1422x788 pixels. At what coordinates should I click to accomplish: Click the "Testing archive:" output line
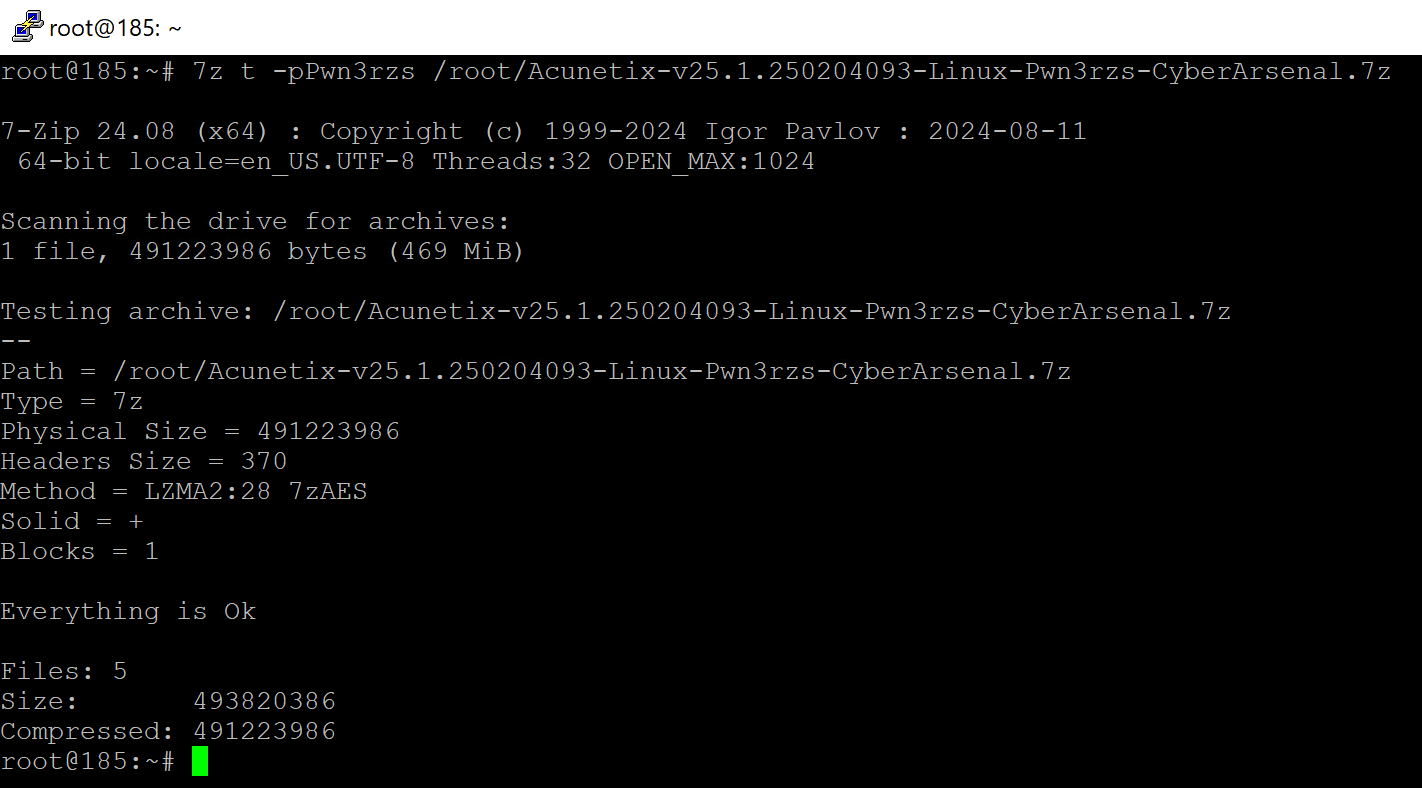click(x=615, y=312)
